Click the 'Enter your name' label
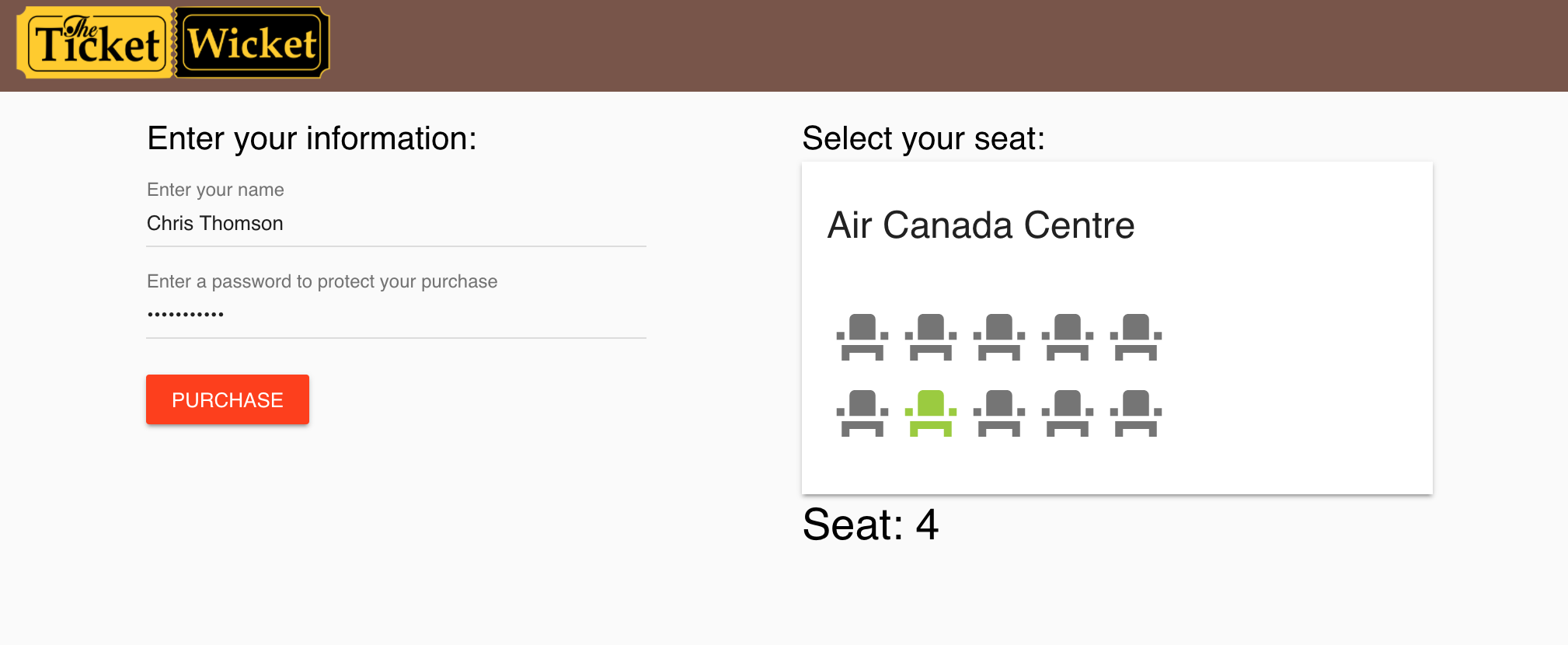 (215, 190)
